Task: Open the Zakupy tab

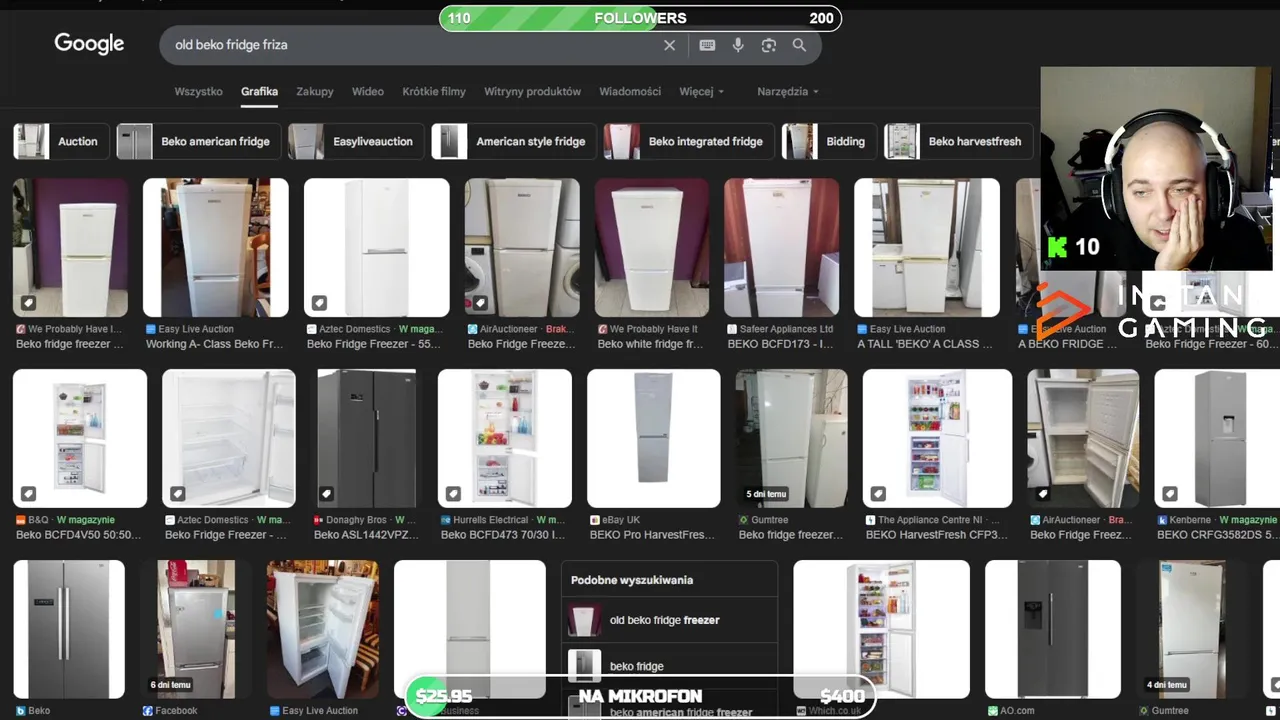Action: (314, 91)
